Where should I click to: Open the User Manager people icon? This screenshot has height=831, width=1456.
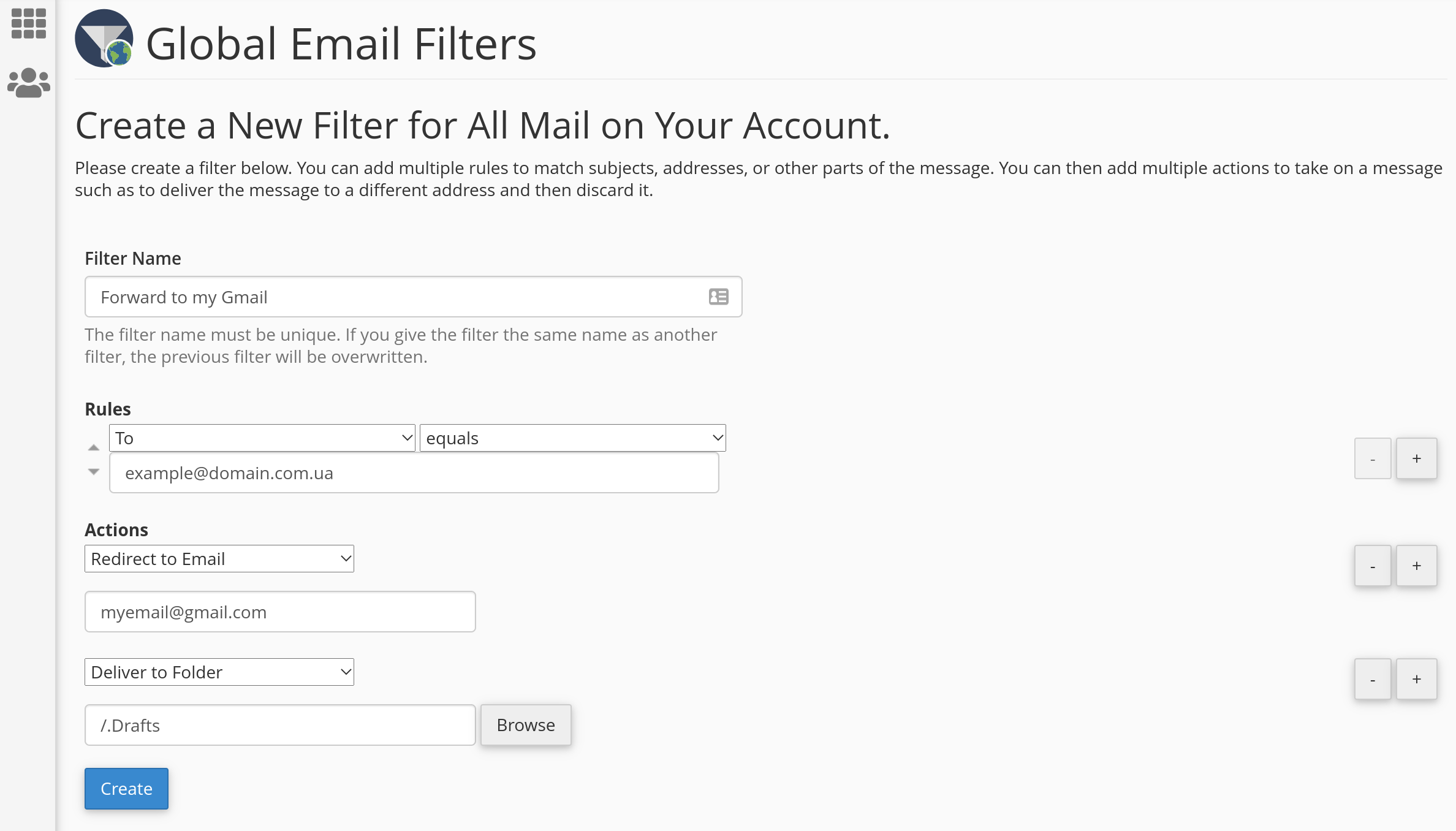pyautogui.click(x=28, y=83)
